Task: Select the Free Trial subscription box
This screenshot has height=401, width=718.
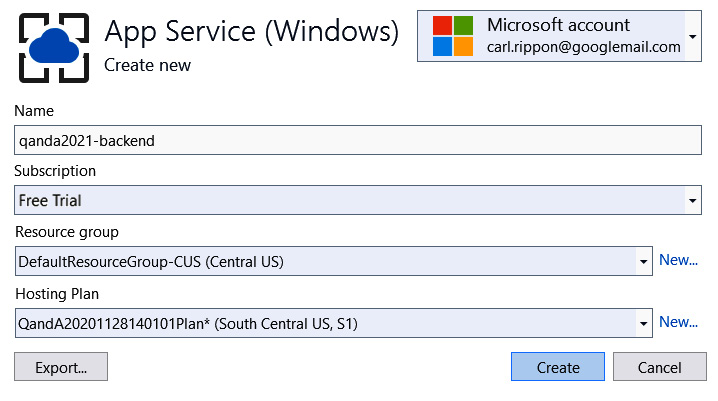Action: click(x=358, y=200)
